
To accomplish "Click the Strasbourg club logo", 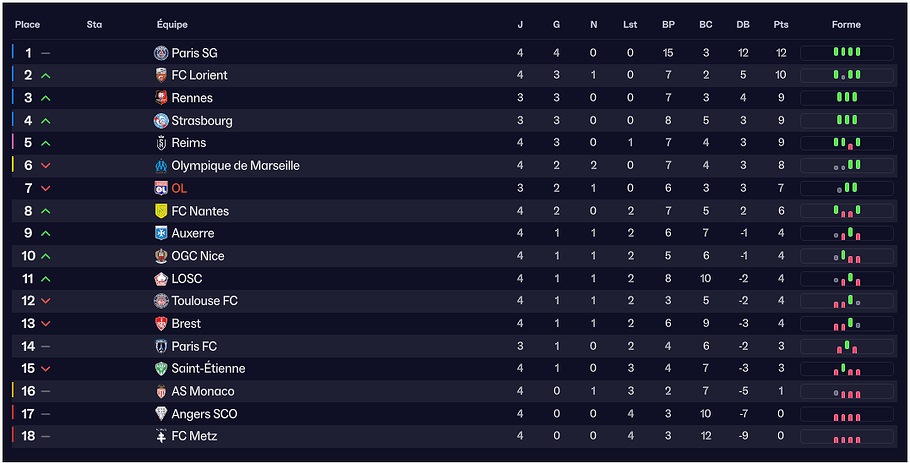I will (161, 121).
